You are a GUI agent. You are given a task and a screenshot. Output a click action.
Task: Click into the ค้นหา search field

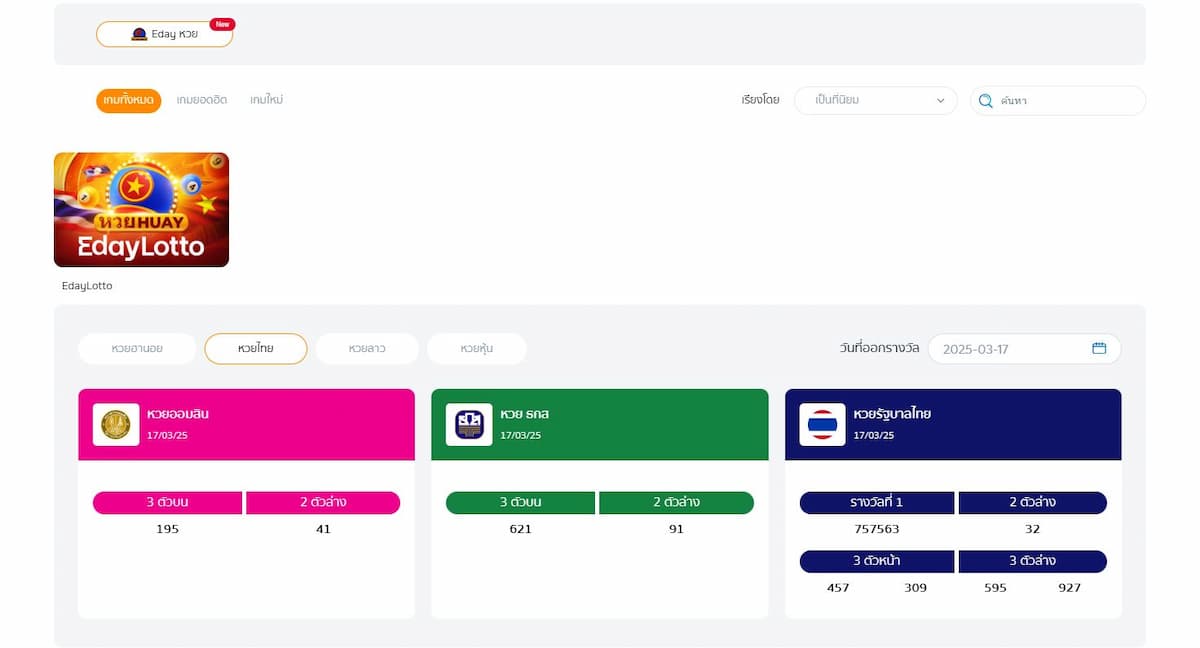coord(1065,101)
